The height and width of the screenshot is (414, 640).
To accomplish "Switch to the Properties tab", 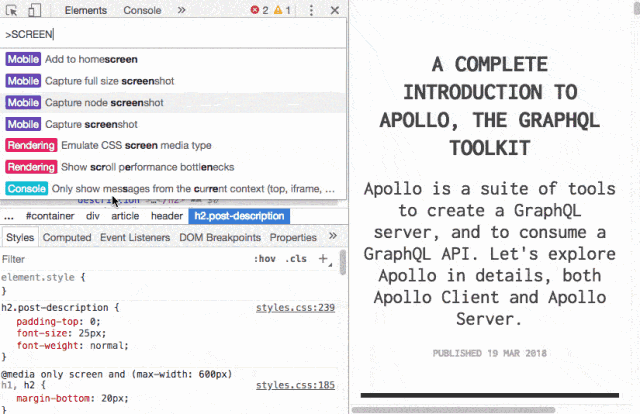I will [293, 238].
